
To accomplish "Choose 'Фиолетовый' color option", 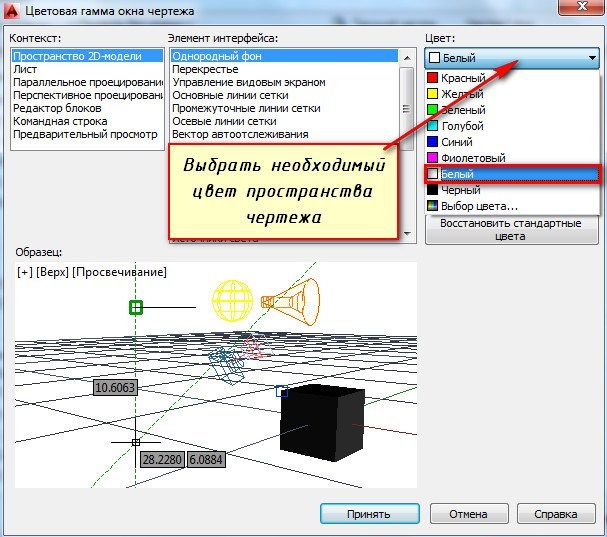I will (x=513, y=158).
